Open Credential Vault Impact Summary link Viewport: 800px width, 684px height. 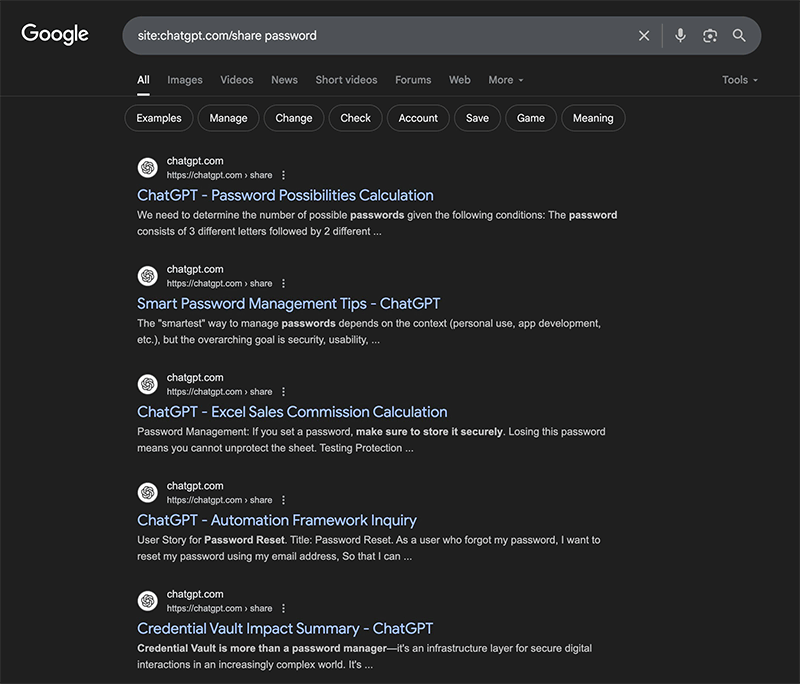pyautogui.click(x=285, y=628)
